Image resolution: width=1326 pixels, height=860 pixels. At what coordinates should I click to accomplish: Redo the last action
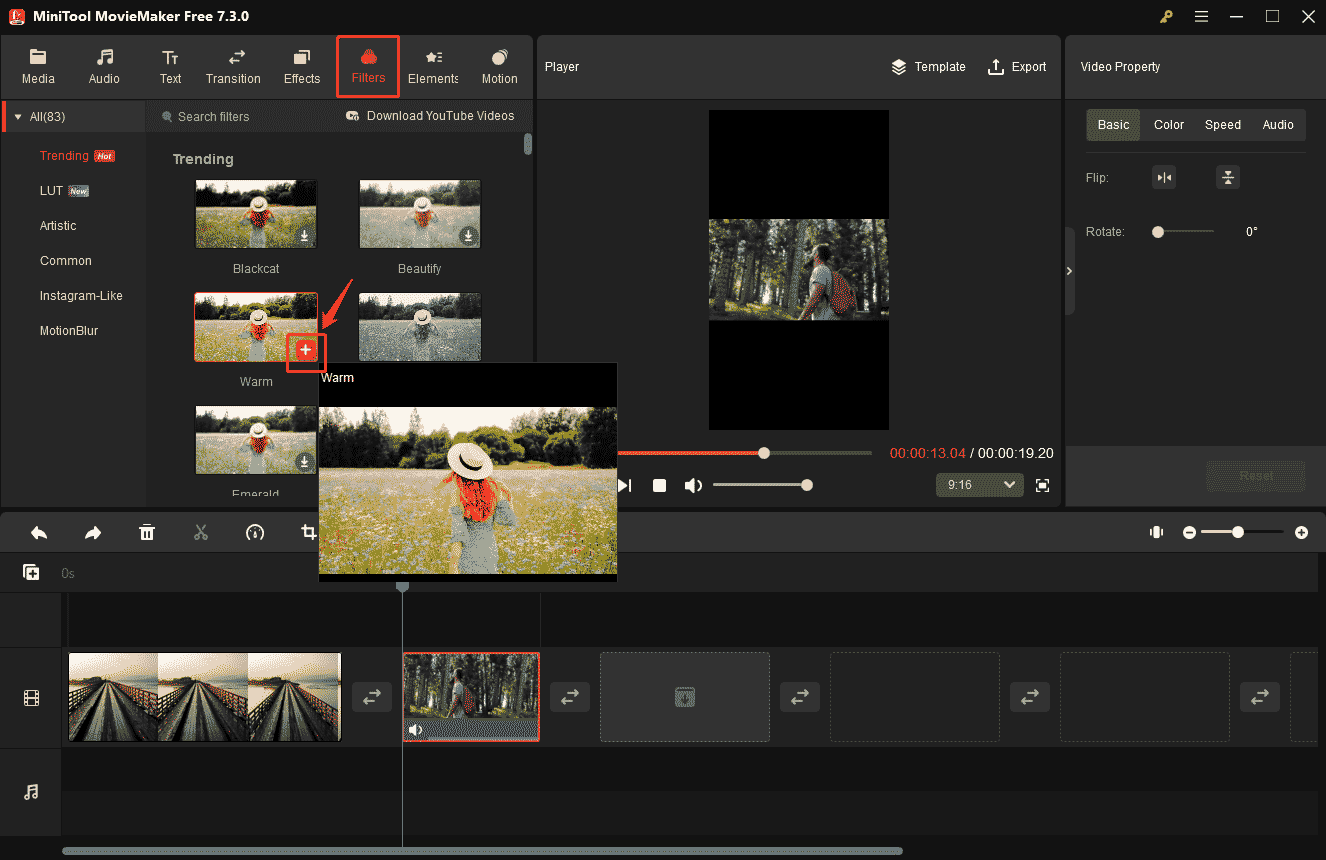tap(93, 533)
